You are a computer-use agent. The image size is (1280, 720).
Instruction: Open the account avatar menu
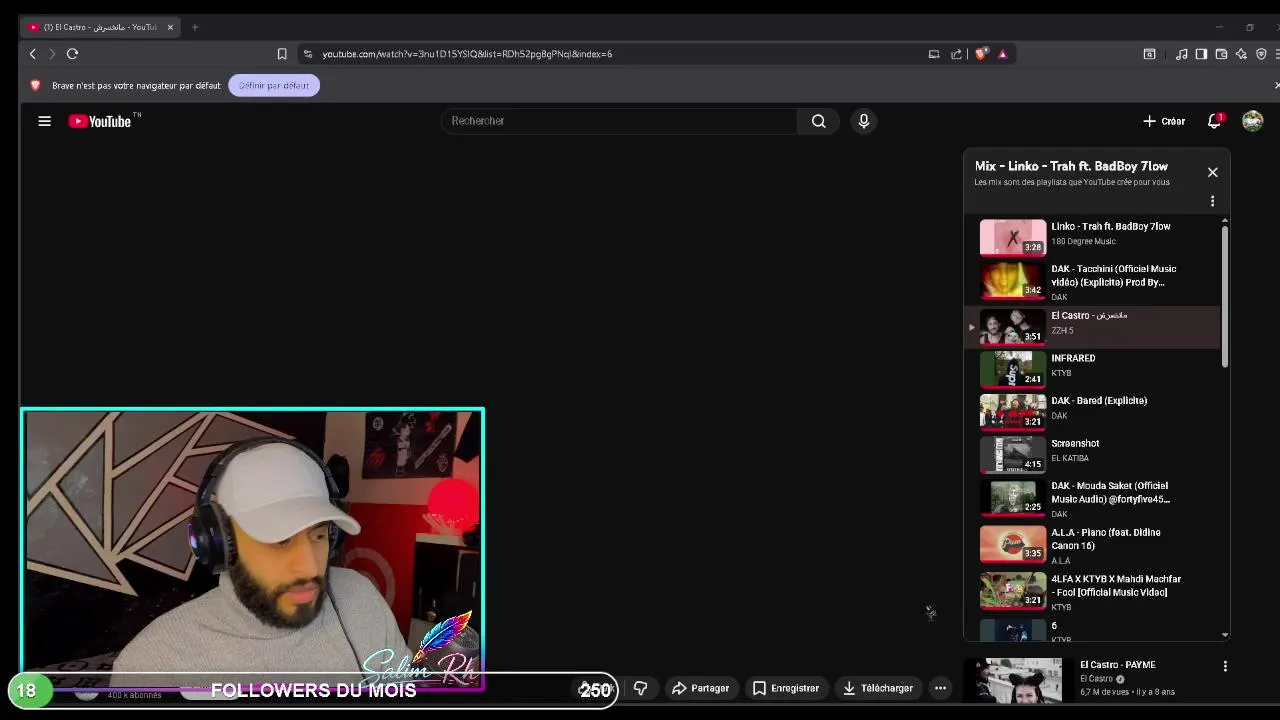pos(1252,121)
